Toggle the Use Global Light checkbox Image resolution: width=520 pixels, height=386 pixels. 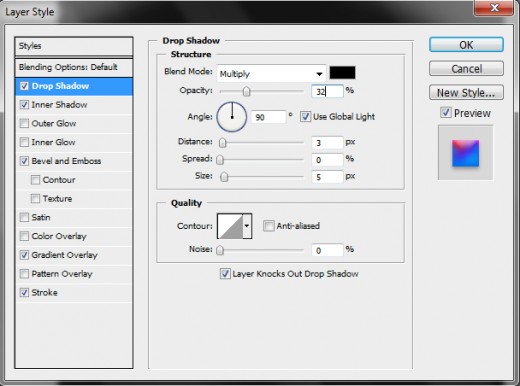[x=305, y=117]
